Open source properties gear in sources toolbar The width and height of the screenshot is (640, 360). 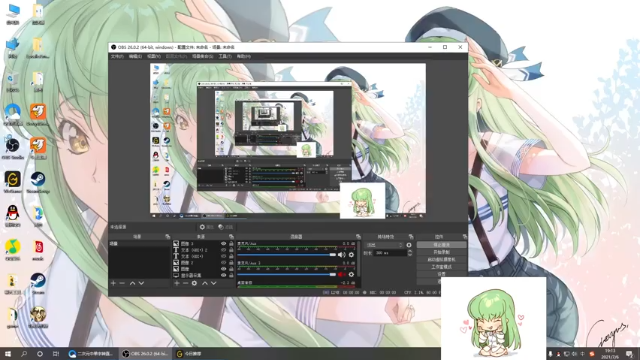[x=194, y=283]
